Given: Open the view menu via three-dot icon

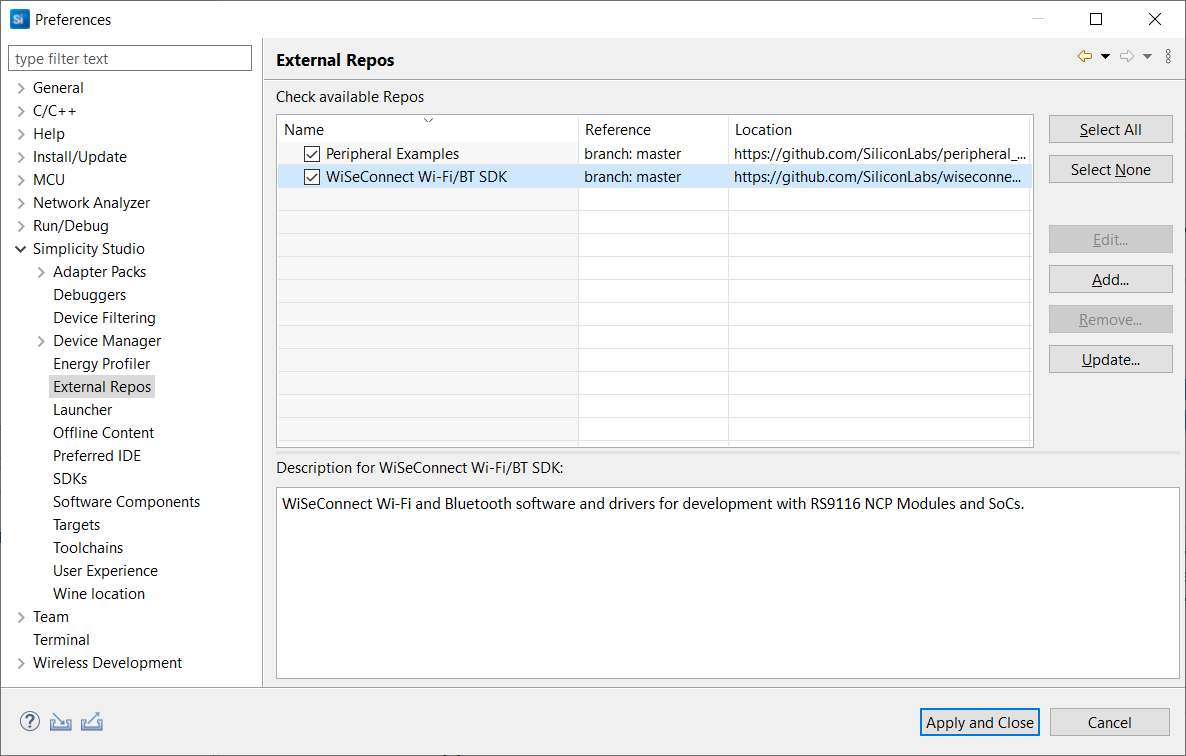Looking at the screenshot, I should pos(1168,56).
